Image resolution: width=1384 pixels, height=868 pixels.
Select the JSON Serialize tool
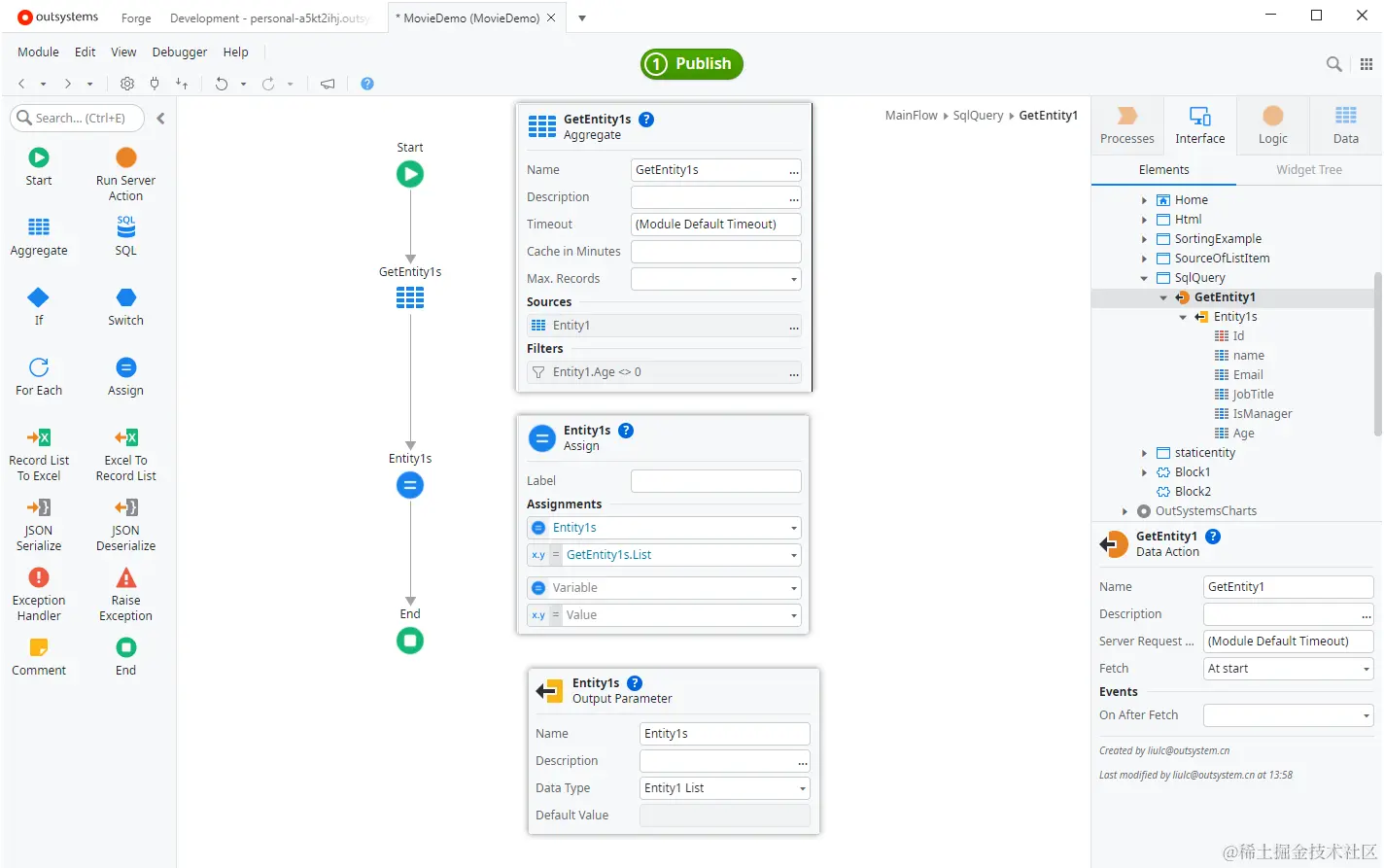[39, 525]
